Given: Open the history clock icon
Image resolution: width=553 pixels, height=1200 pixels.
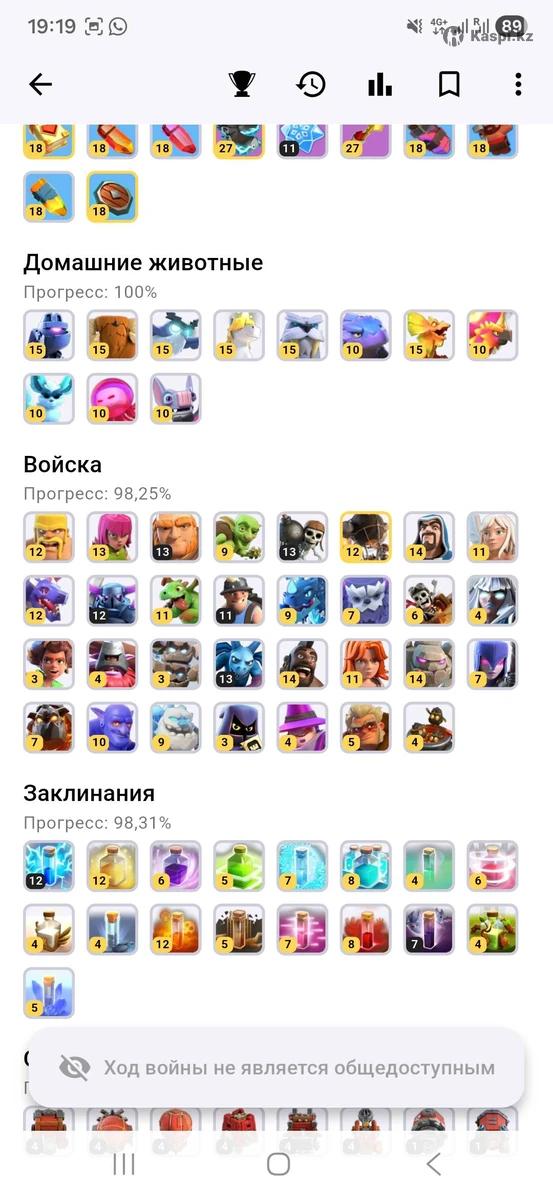Looking at the screenshot, I should tap(311, 85).
